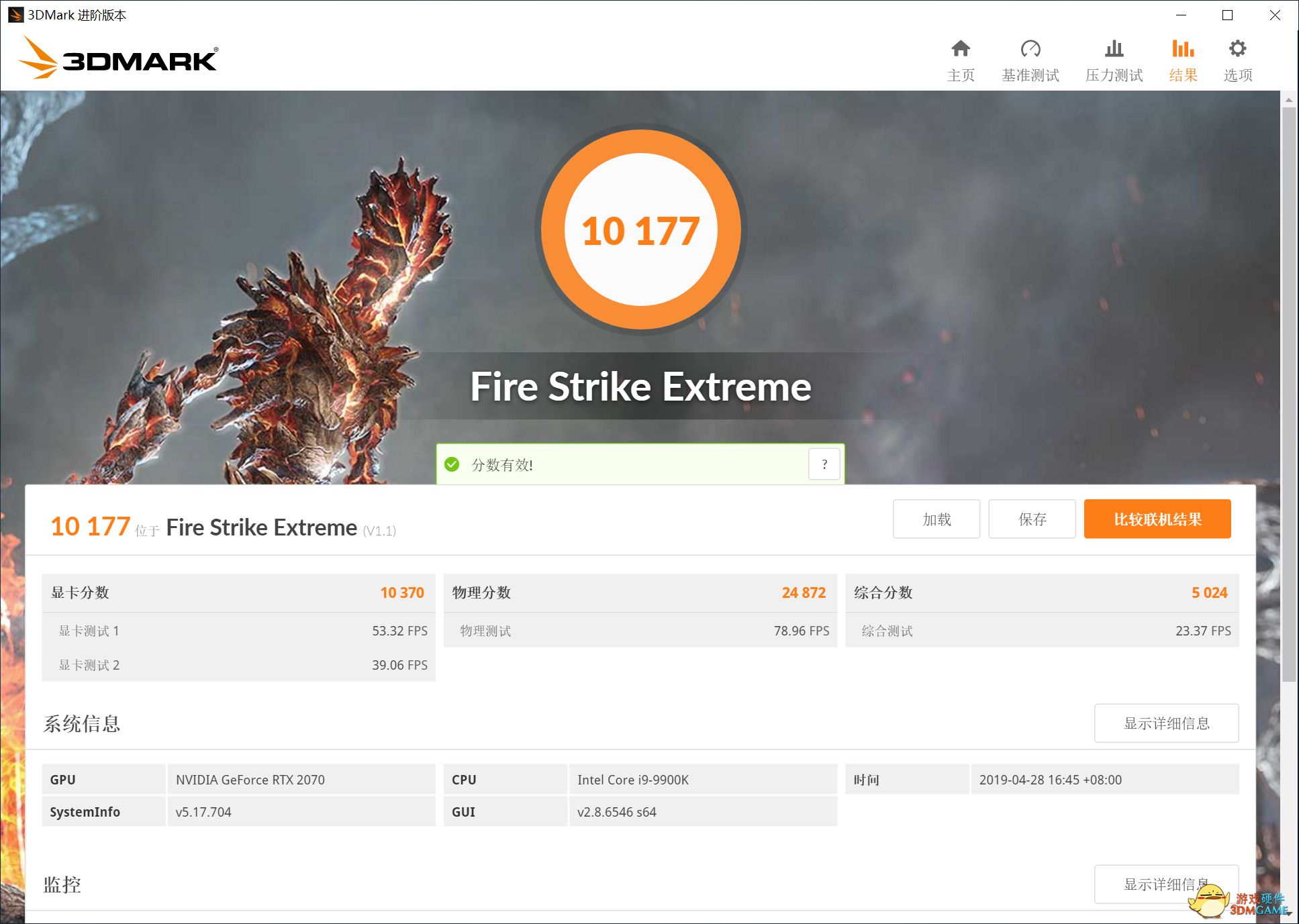
Task: Click the 综合分数 header label
Action: point(883,593)
